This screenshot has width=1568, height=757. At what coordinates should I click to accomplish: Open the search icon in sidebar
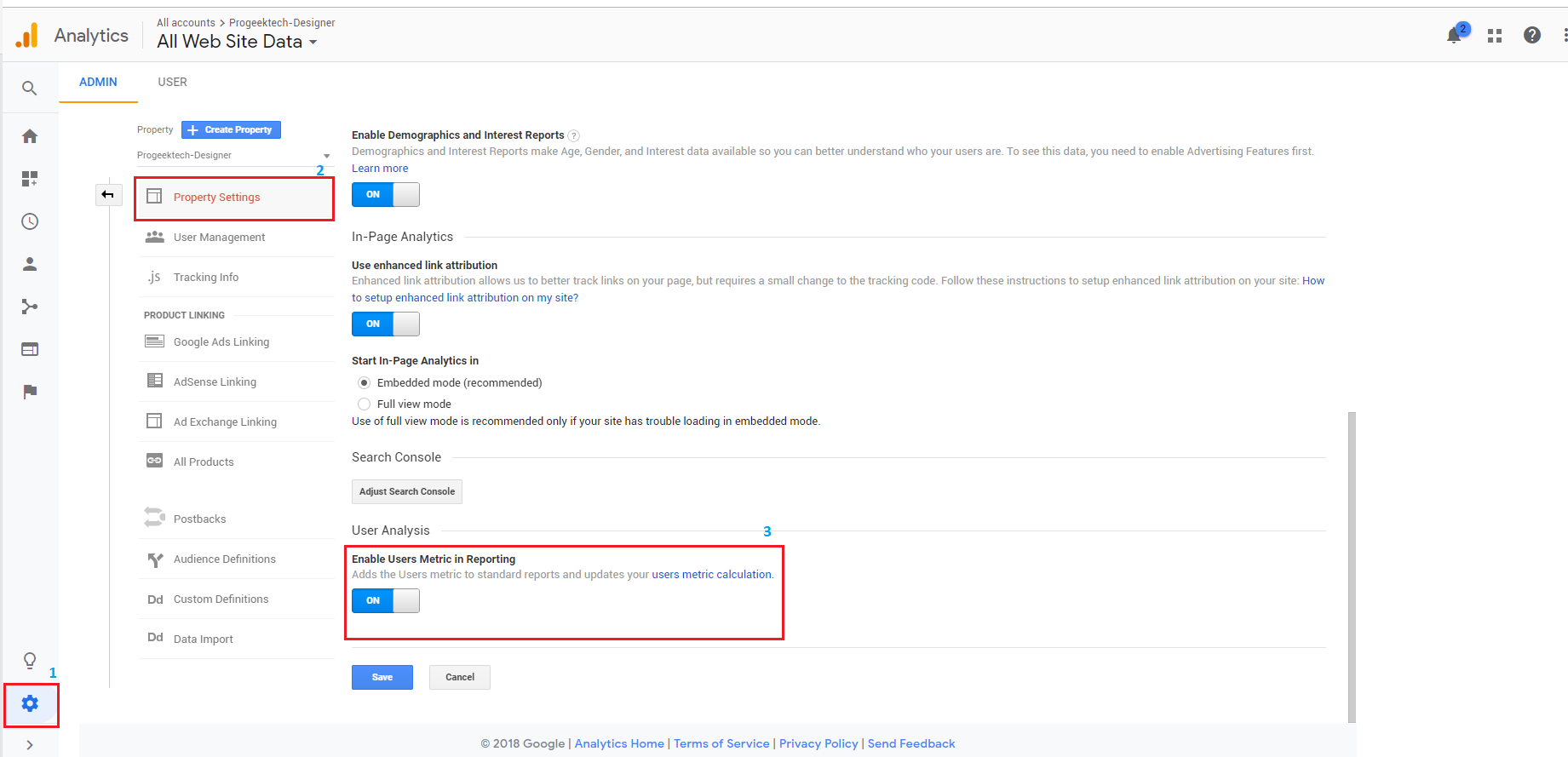(30, 89)
